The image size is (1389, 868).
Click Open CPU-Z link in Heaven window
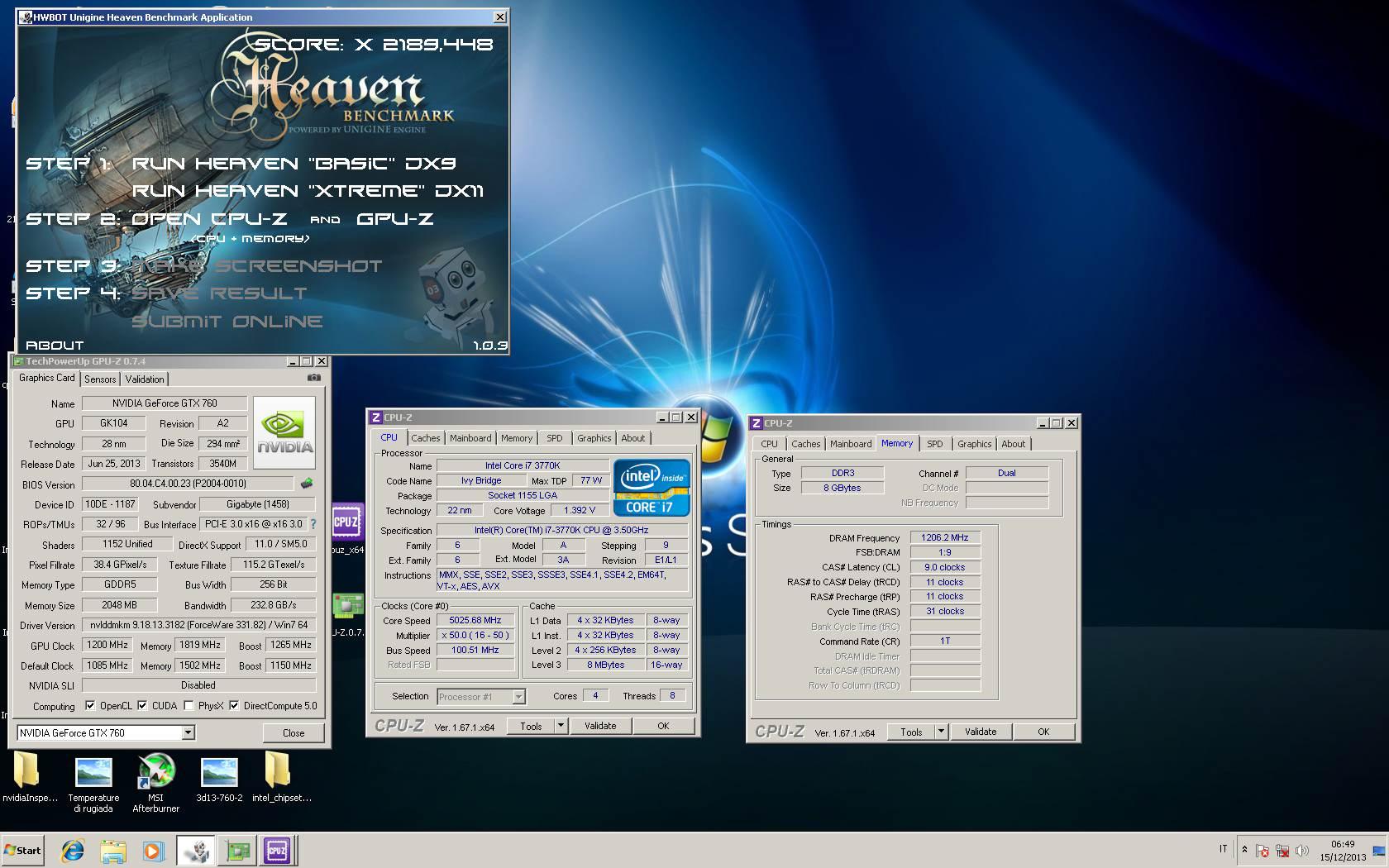209,219
